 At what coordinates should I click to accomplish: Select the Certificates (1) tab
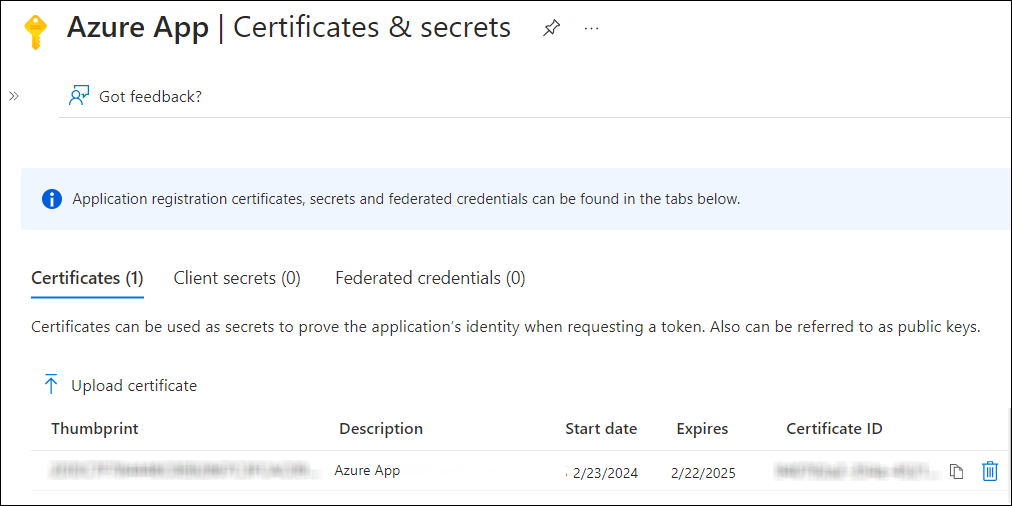click(x=87, y=278)
